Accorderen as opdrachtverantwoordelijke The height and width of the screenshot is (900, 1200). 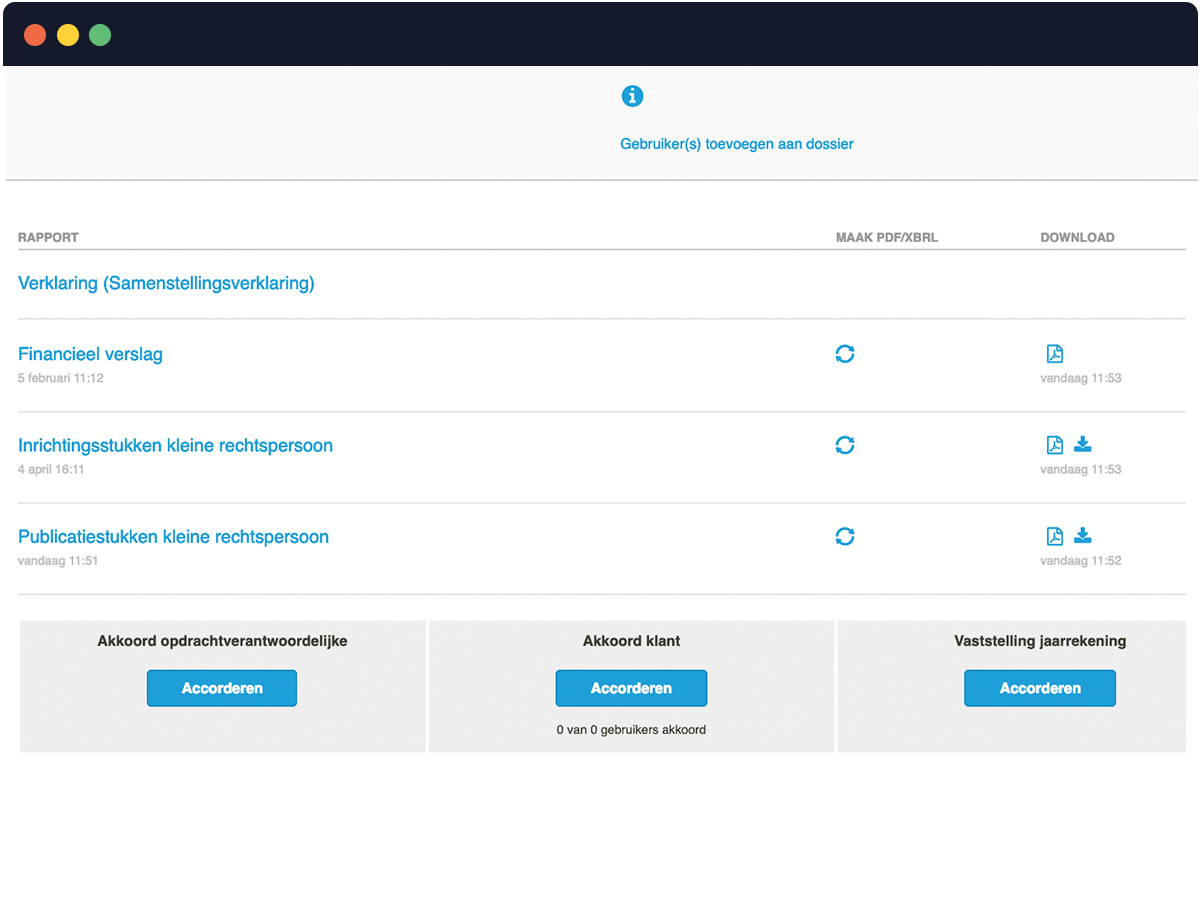coord(221,688)
